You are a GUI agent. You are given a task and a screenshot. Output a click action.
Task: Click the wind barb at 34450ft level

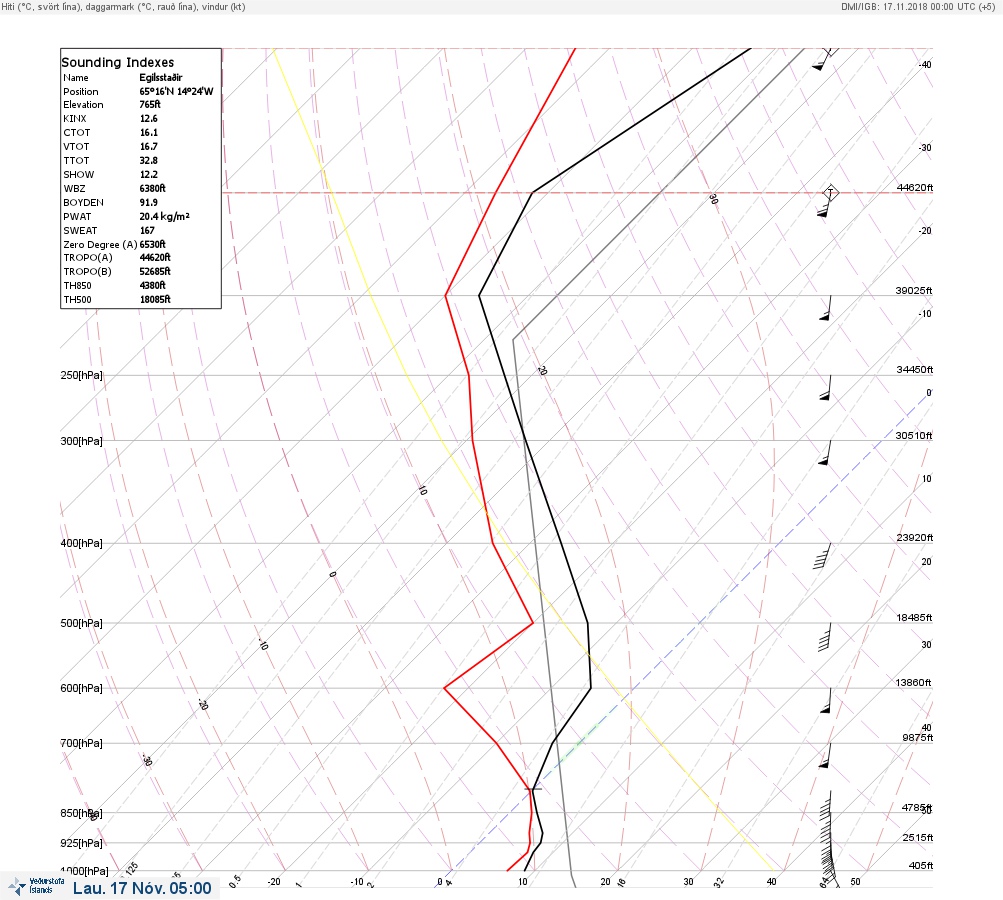826,388
